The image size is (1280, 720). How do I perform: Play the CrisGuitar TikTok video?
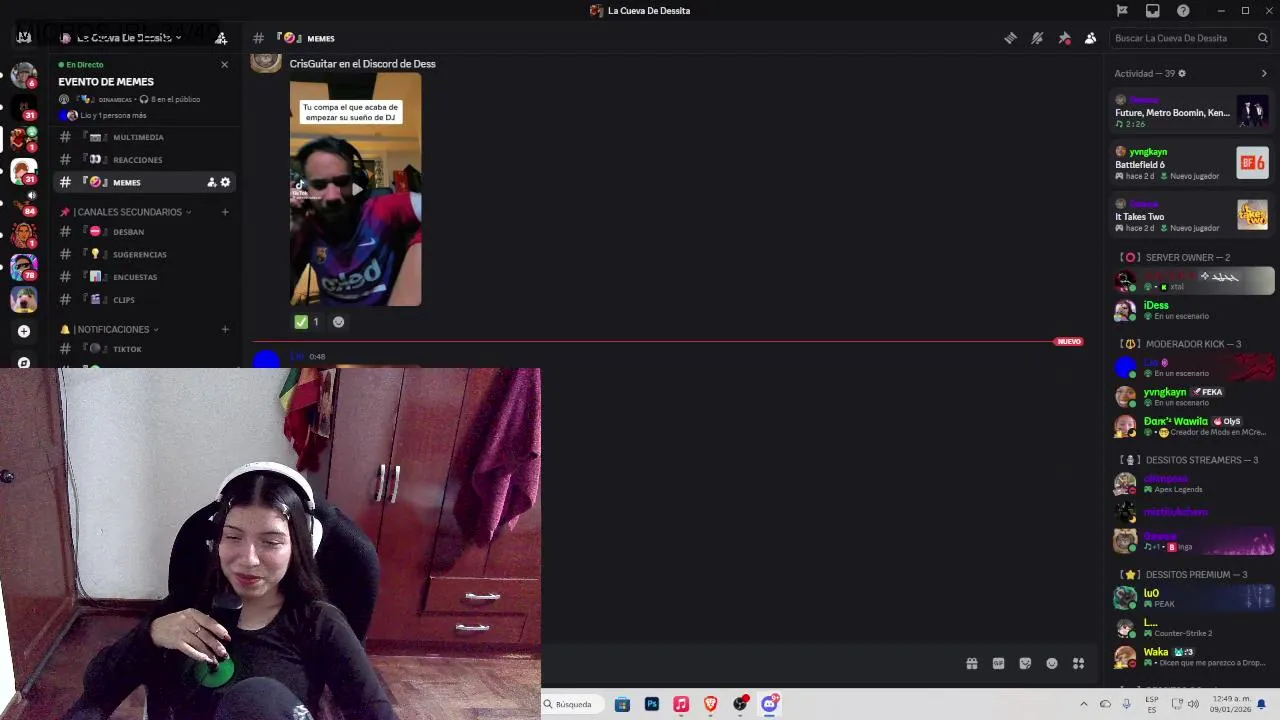tap(356, 189)
